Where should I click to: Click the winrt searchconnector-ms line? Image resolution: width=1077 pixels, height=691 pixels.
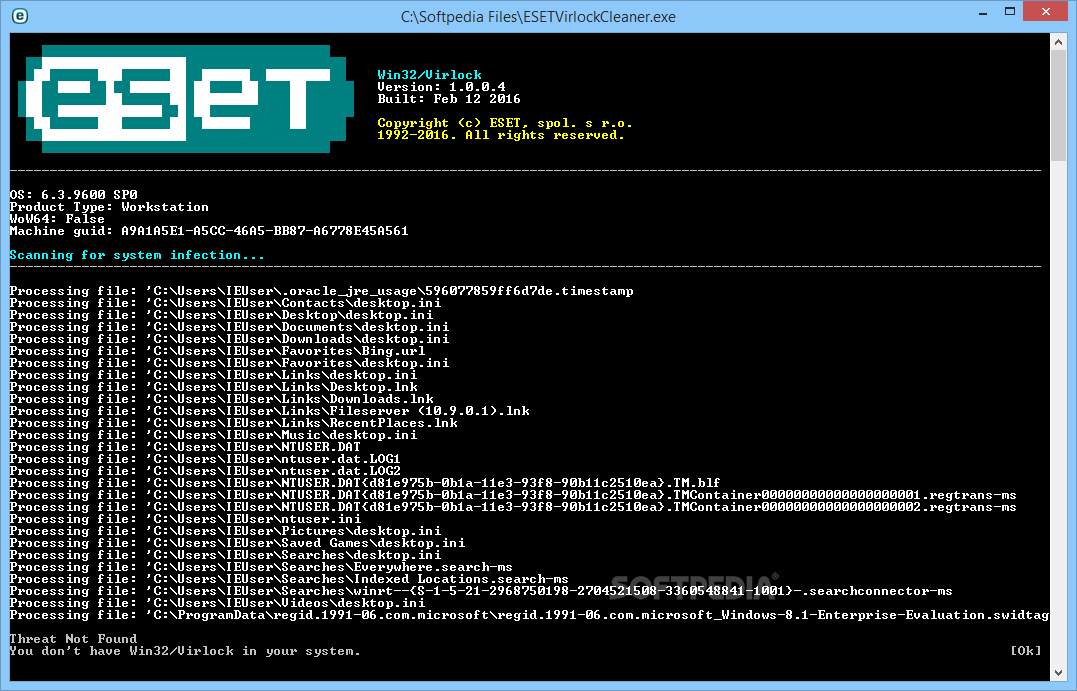pyautogui.click(x=481, y=591)
